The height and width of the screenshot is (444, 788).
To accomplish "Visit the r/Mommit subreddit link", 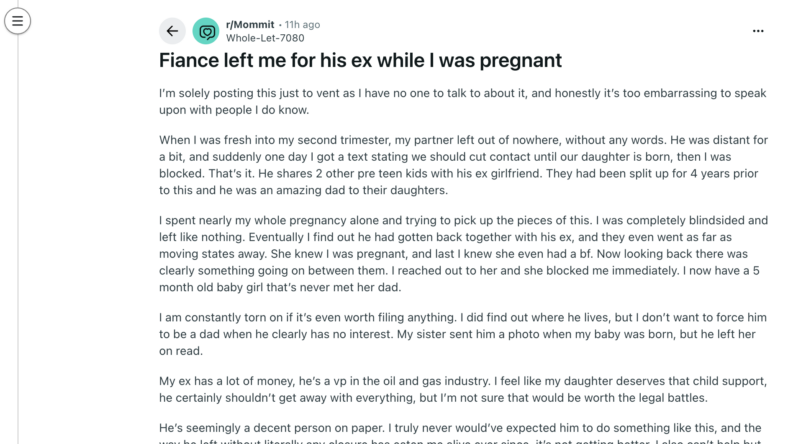I will click(250, 25).
